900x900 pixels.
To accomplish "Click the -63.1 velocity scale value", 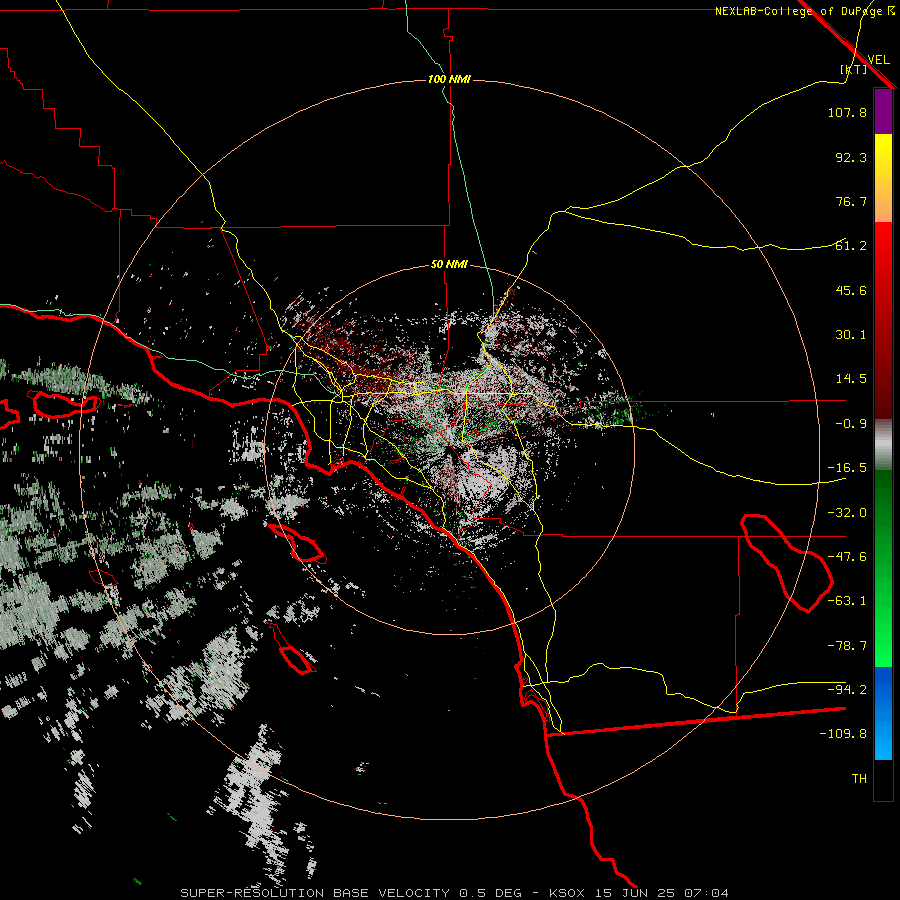I will 847,601.
